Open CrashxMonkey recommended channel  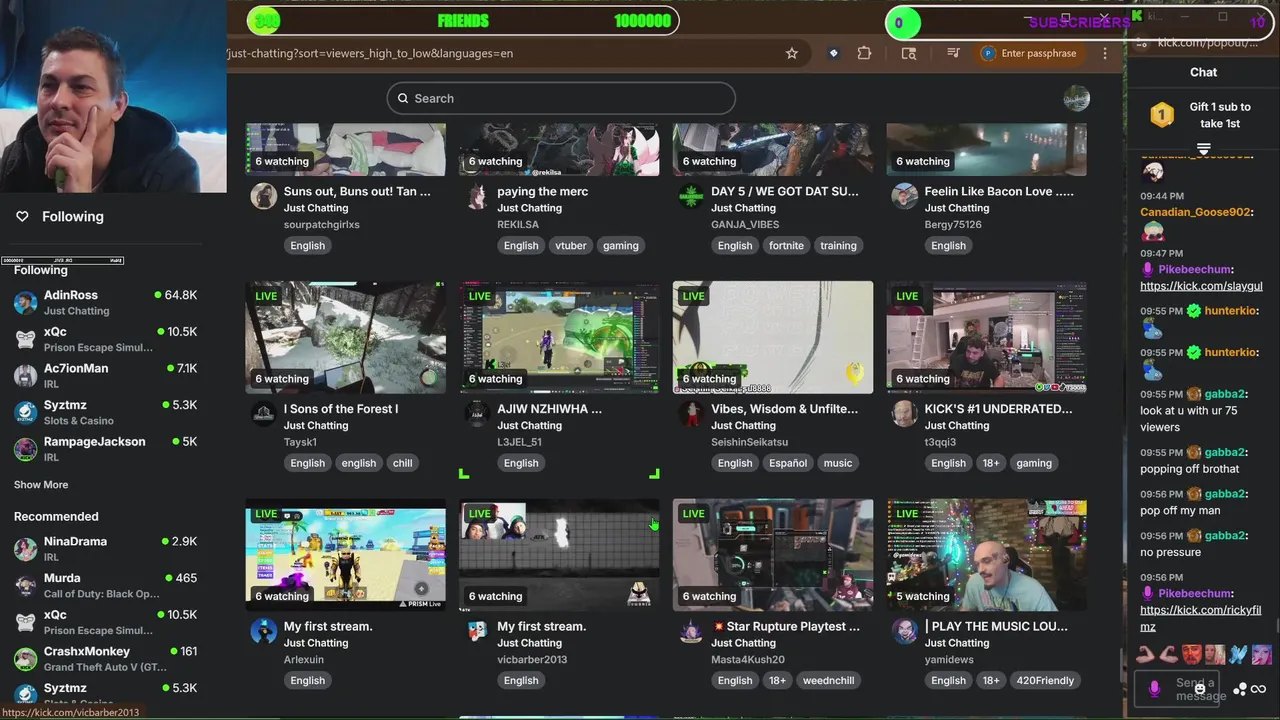105,658
